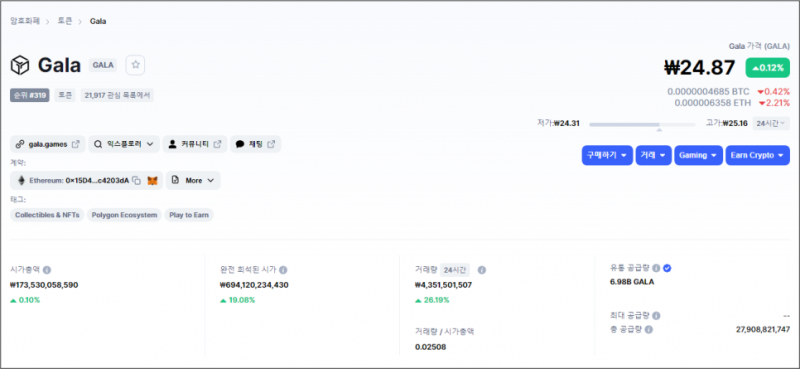
Task: Open the info icon beside 완전 희석된 시가
Action: pos(283,270)
